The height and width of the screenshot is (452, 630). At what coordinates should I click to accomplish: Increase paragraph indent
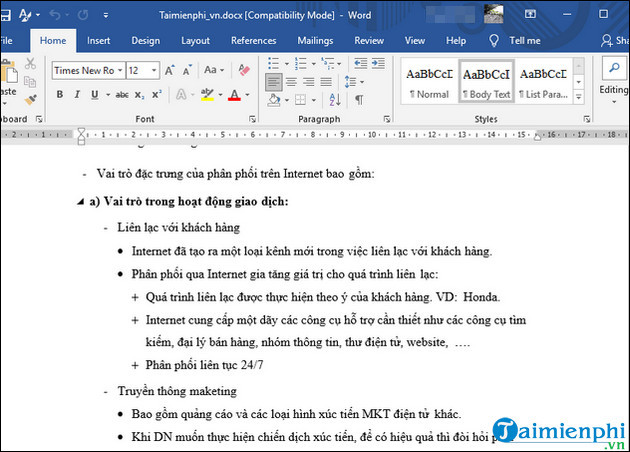pos(378,63)
